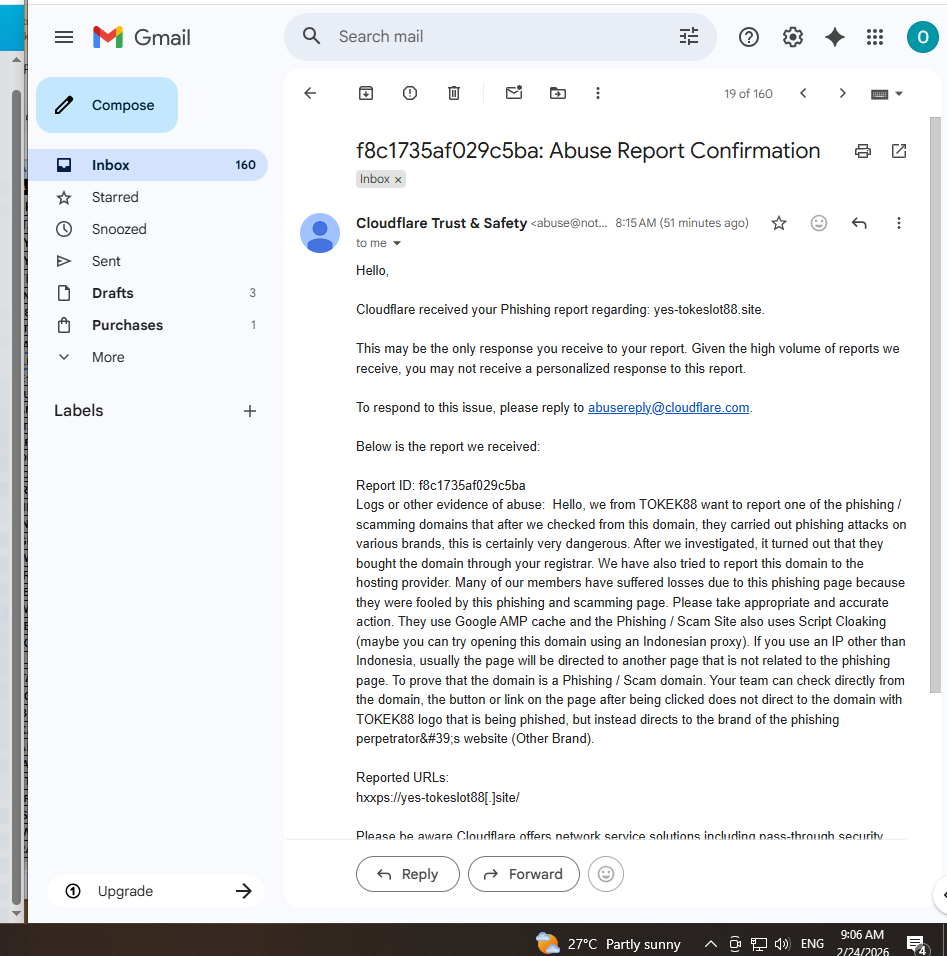Click the Compose button

107,105
